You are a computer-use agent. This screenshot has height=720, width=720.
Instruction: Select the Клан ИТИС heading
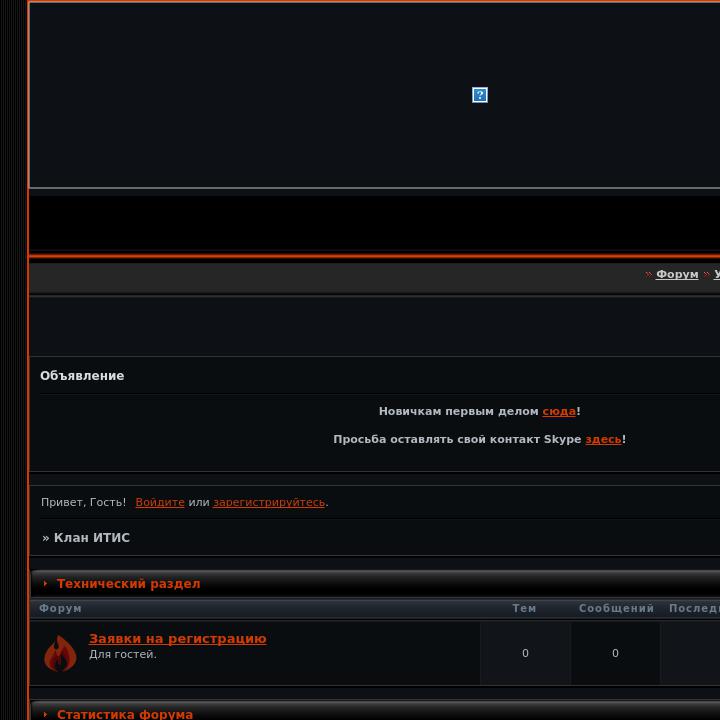pyautogui.click(x=92, y=538)
